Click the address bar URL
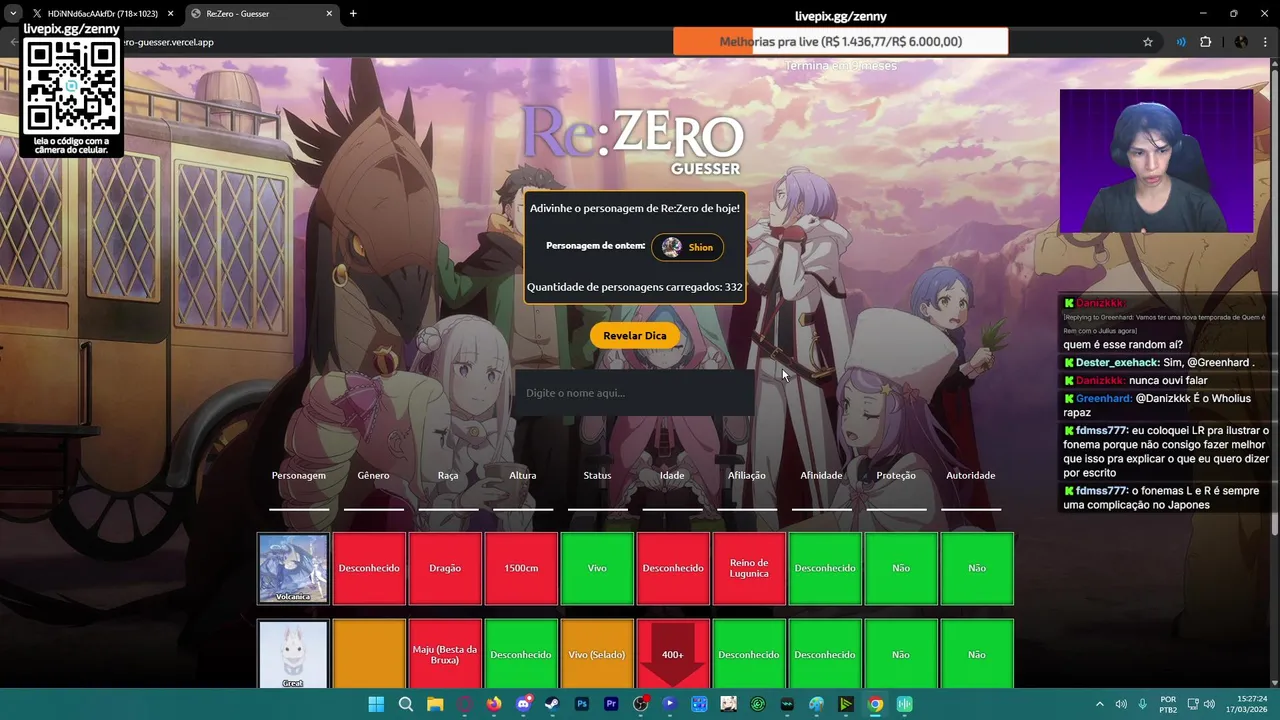 click(168, 42)
